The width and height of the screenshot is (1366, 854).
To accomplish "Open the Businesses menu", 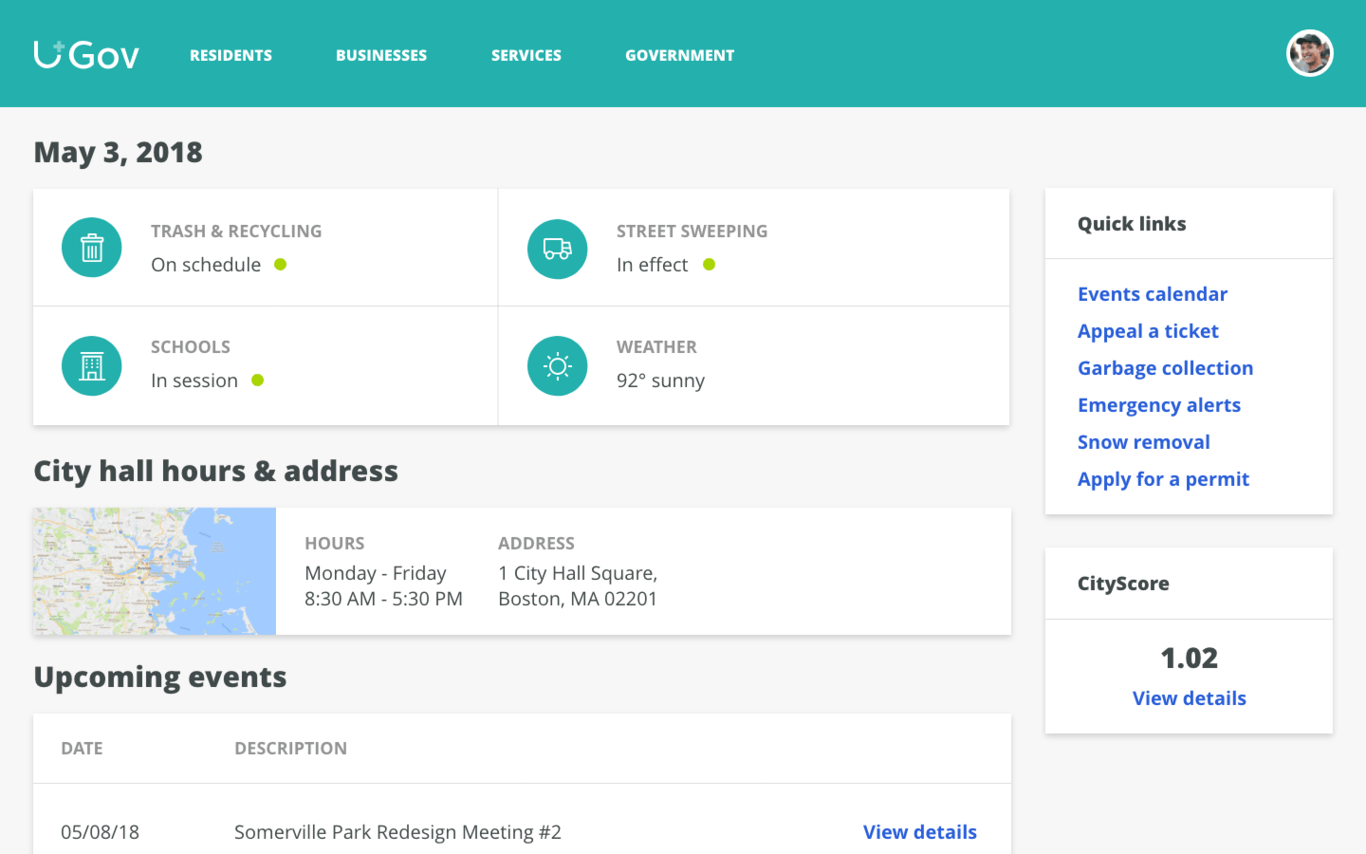I will point(381,56).
